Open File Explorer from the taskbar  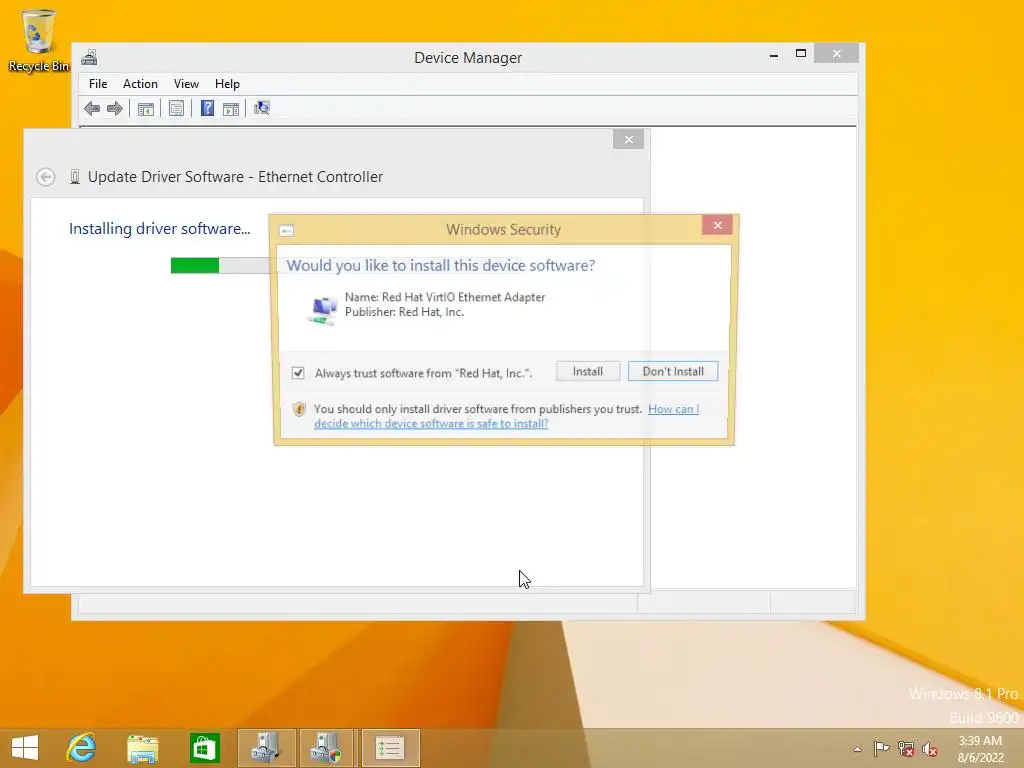(142, 748)
